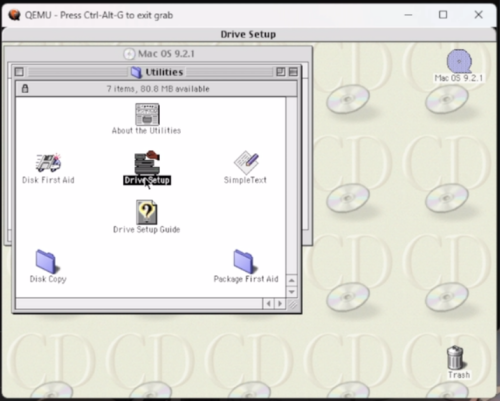The height and width of the screenshot is (401, 500).
Task: Click the Trash label on desktop
Action: (459, 375)
